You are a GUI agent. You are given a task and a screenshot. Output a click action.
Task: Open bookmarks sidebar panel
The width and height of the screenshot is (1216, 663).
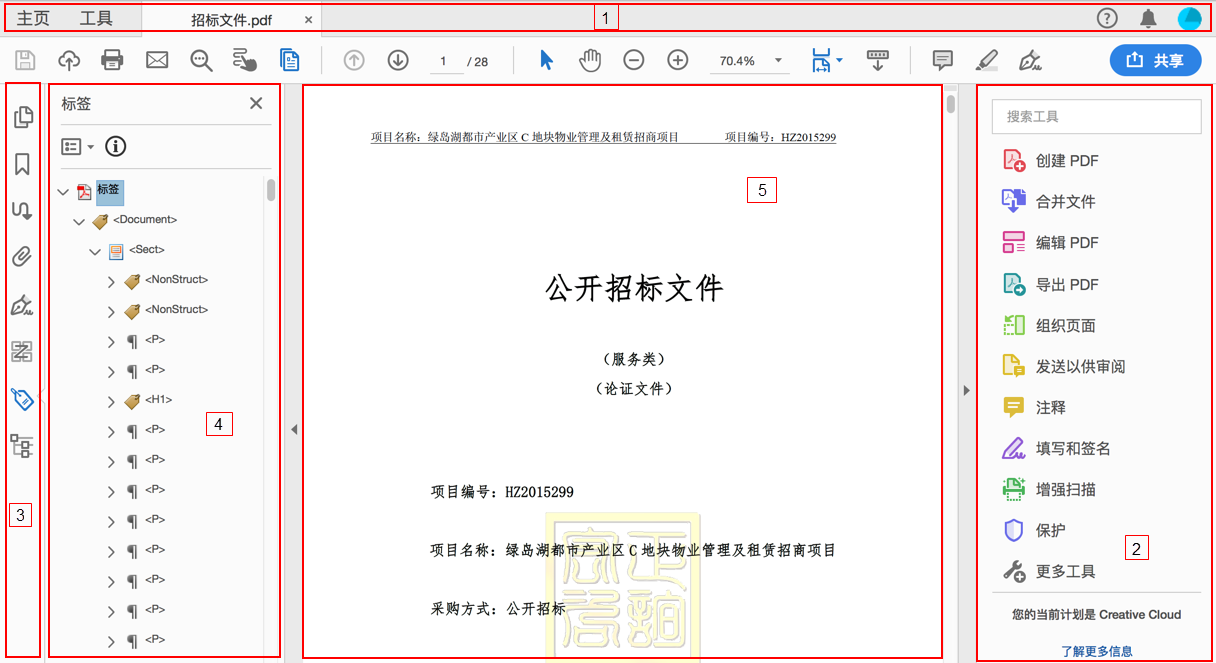tap(22, 164)
